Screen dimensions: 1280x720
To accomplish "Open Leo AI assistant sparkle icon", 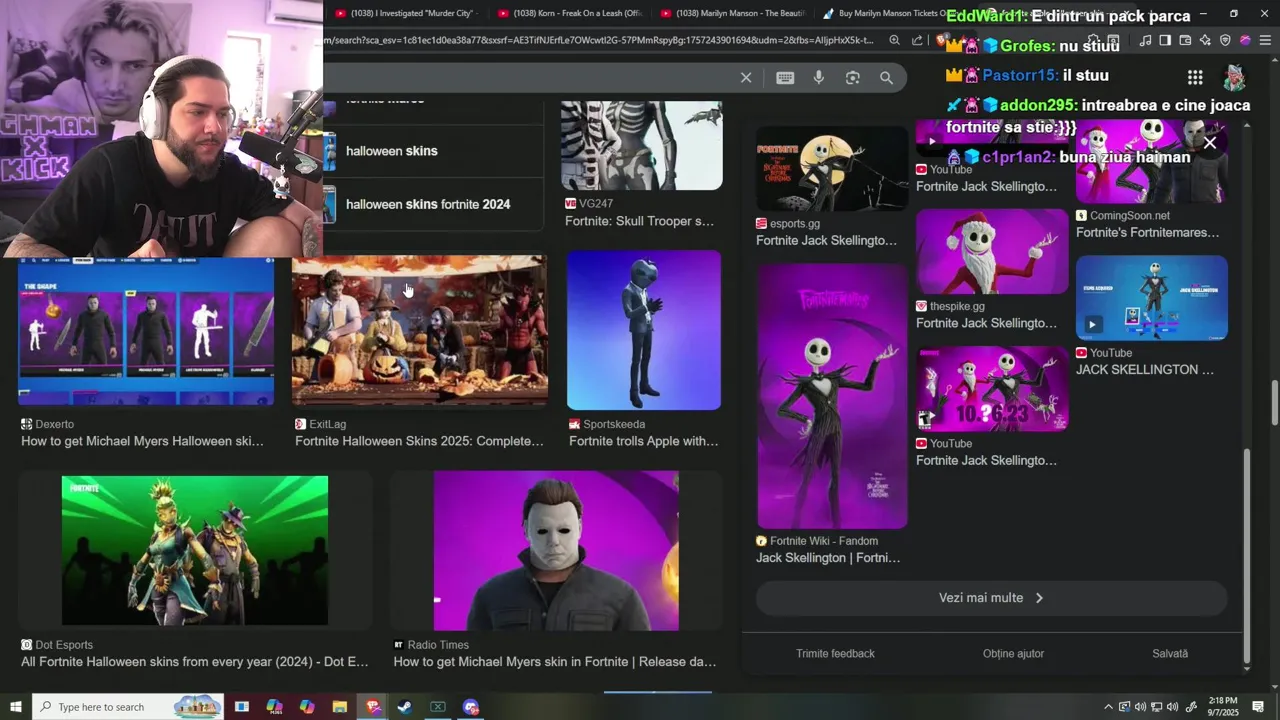I will point(1205,40).
